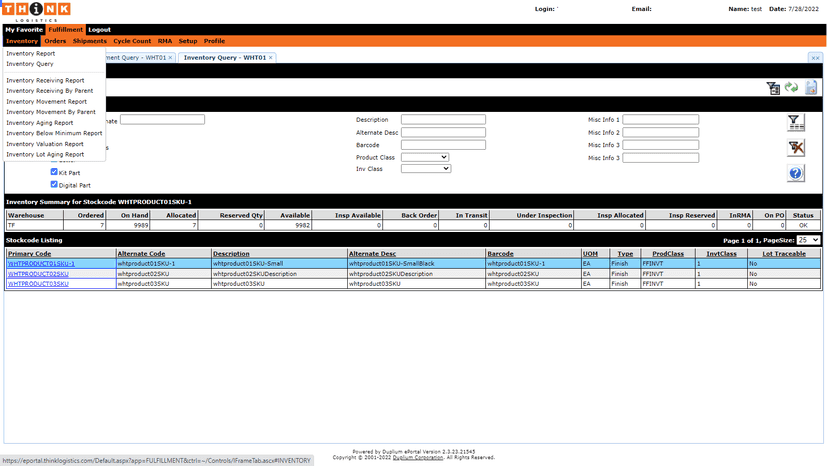The height and width of the screenshot is (466, 828).
Task: Click the whtproduct02SKUDescription description cell
Action: tap(279, 274)
